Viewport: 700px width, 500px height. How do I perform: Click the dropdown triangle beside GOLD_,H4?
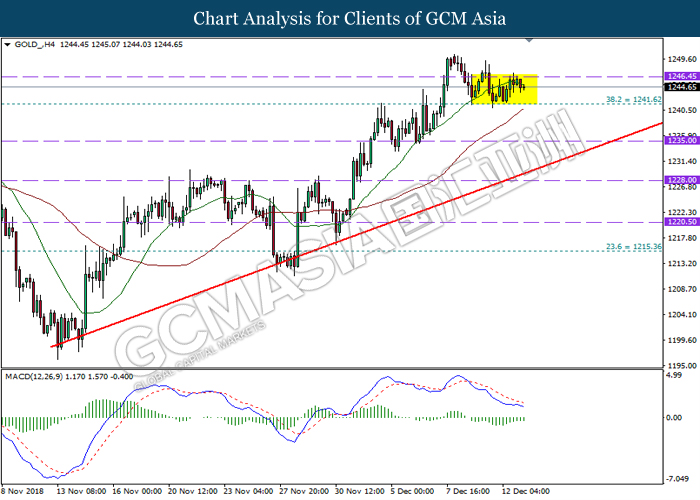click(x=7, y=45)
